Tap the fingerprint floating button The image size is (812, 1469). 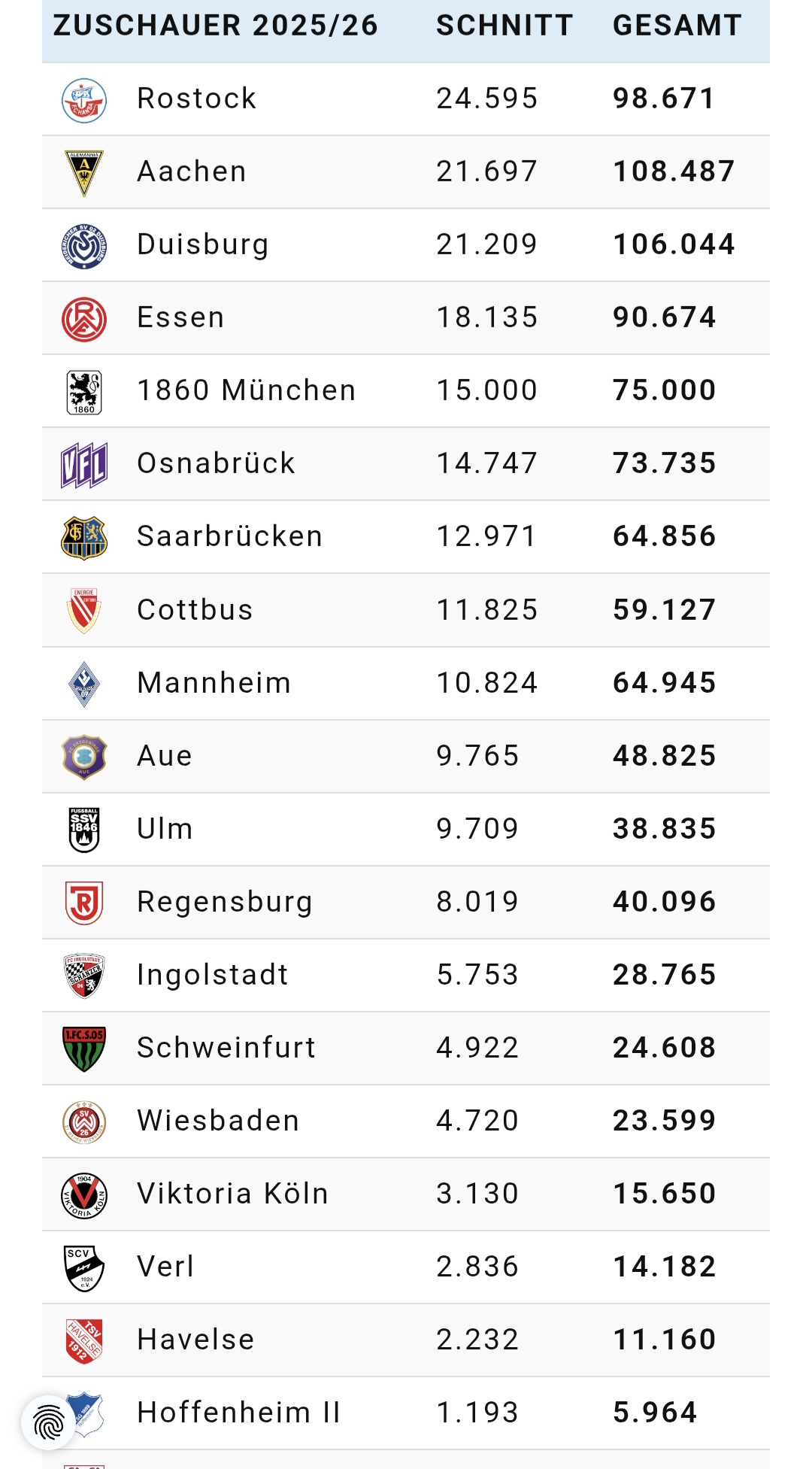click(x=49, y=1422)
